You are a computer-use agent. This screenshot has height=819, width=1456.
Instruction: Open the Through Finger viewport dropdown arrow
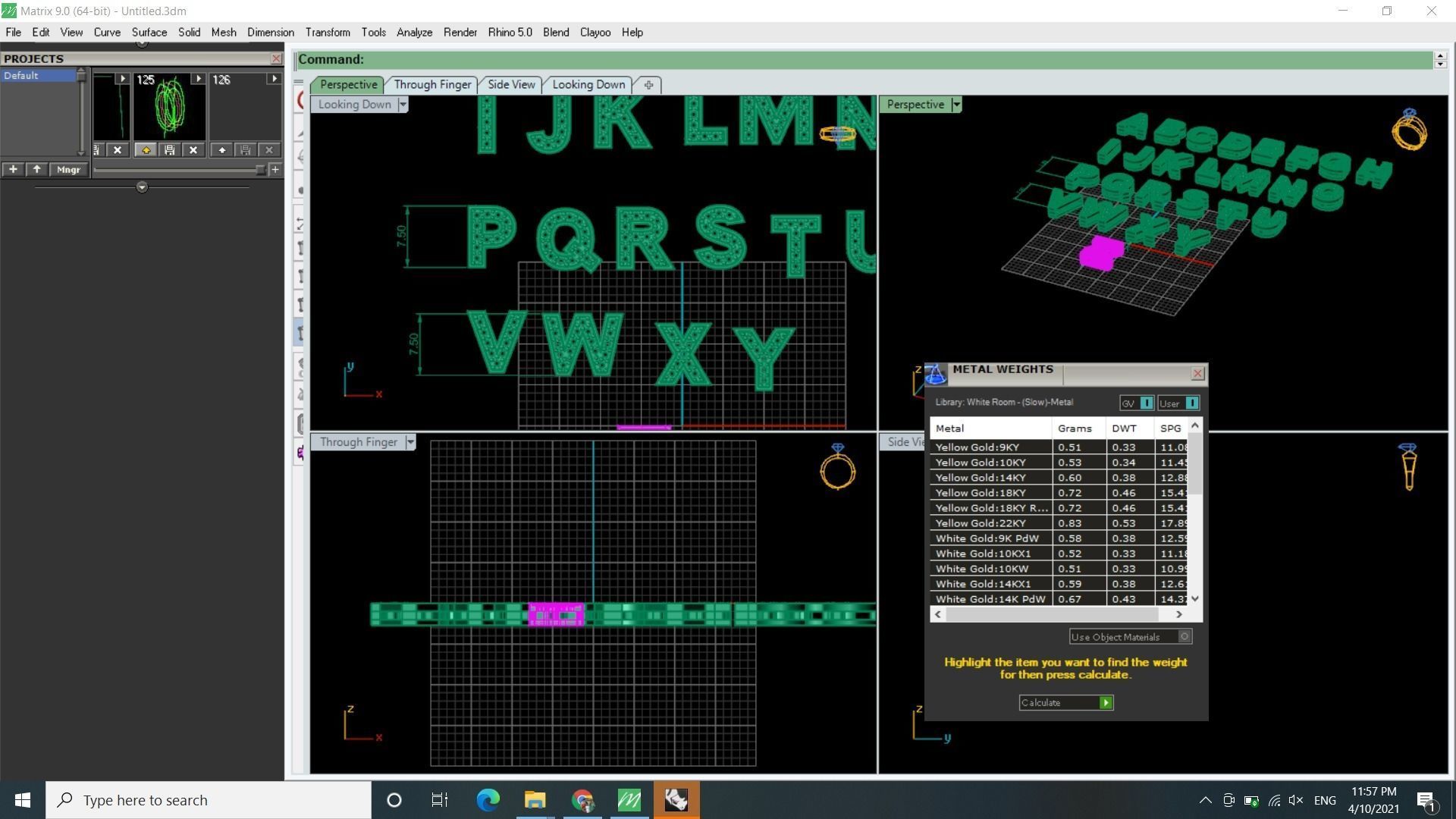click(410, 442)
